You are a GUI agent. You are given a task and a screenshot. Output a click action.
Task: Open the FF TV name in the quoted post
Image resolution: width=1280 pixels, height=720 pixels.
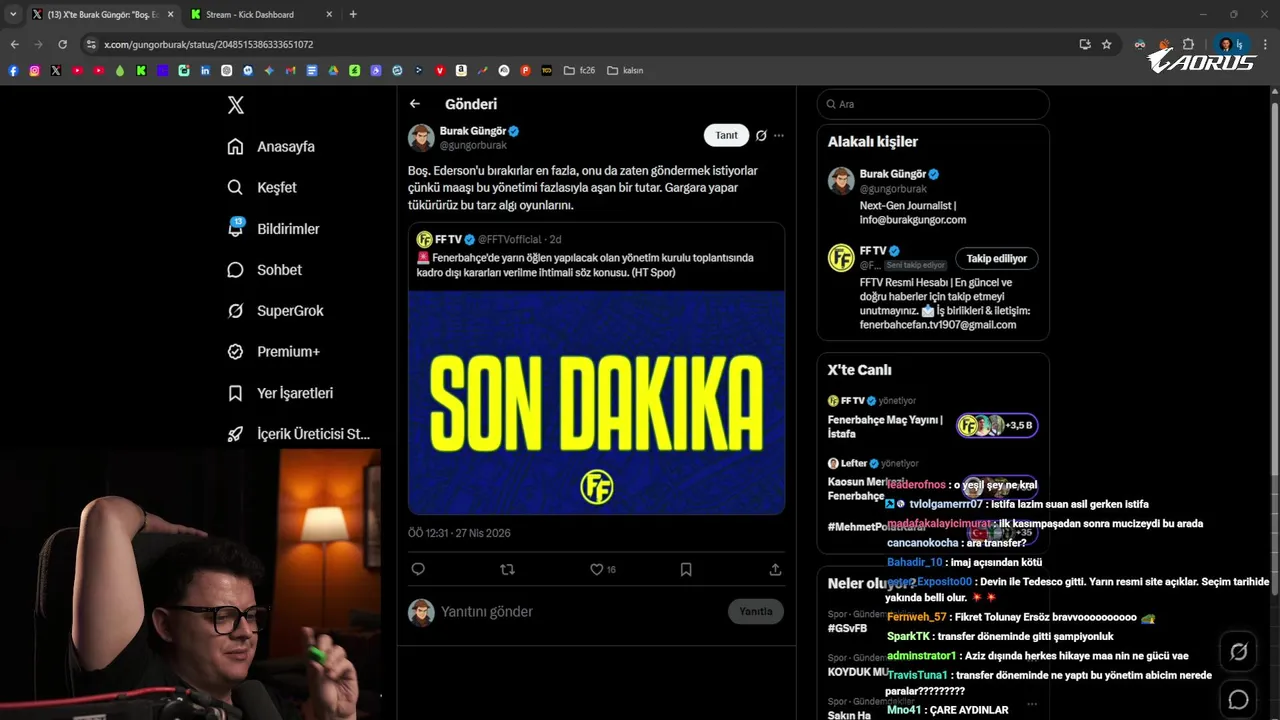(447, 239)
